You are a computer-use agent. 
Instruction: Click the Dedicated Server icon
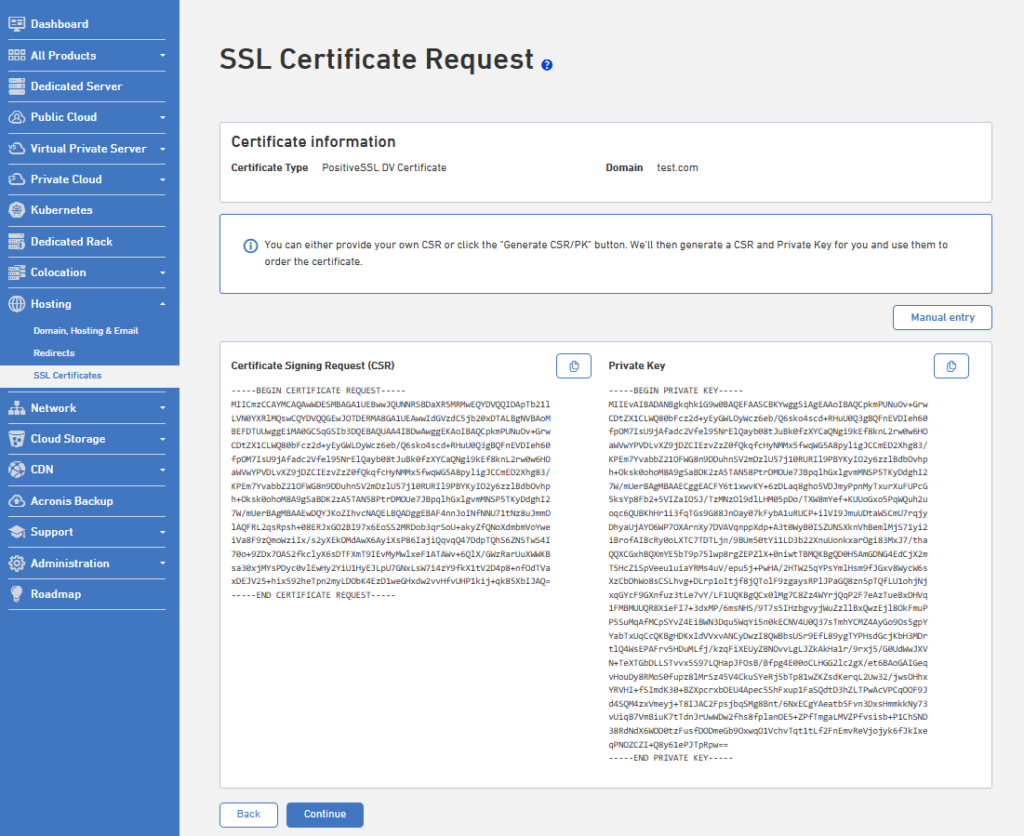17,86
